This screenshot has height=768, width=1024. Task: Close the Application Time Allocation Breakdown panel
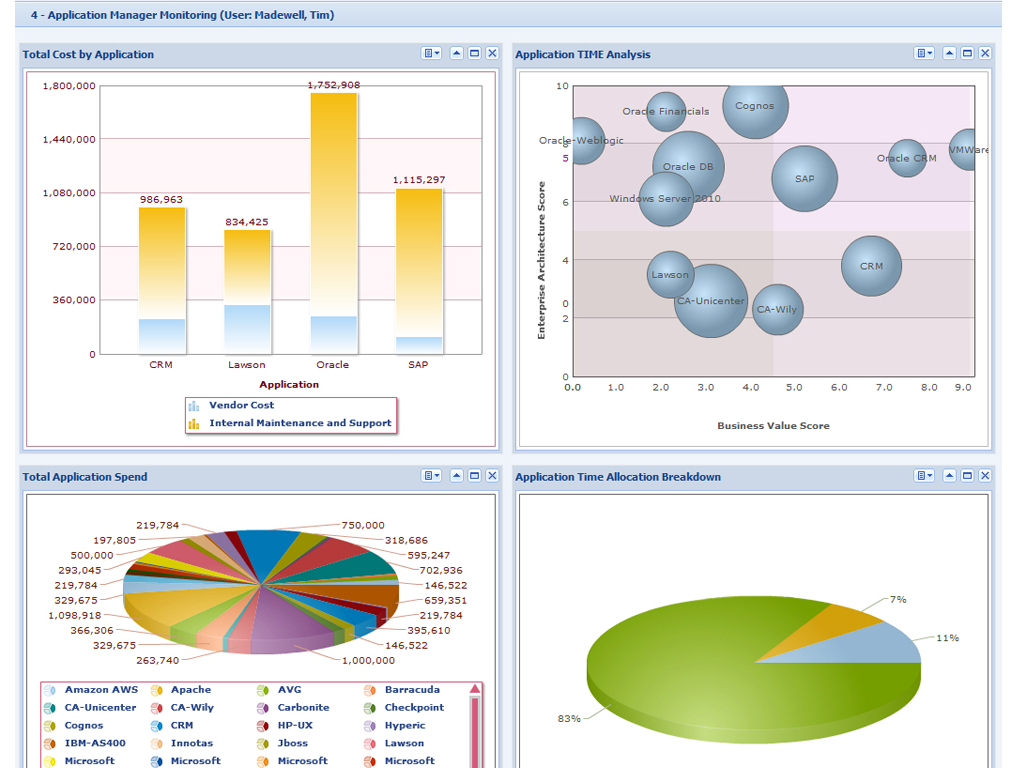(x=985, y=476)
